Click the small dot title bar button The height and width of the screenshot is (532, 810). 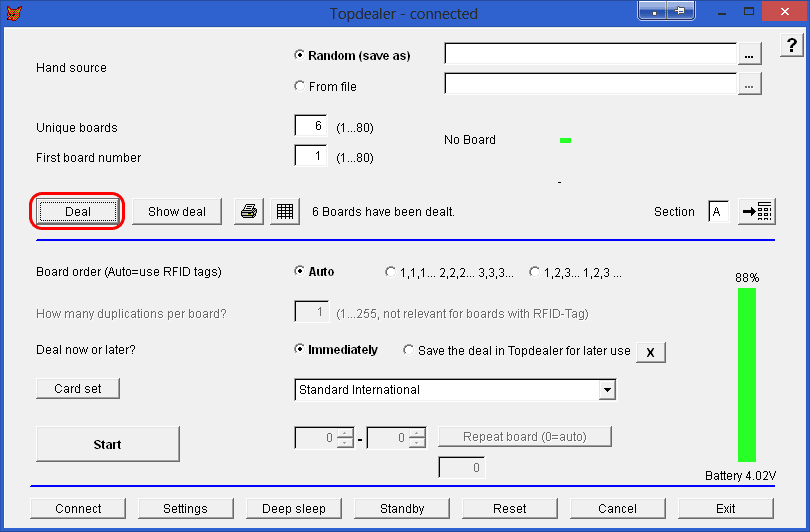tap(653, 11)
